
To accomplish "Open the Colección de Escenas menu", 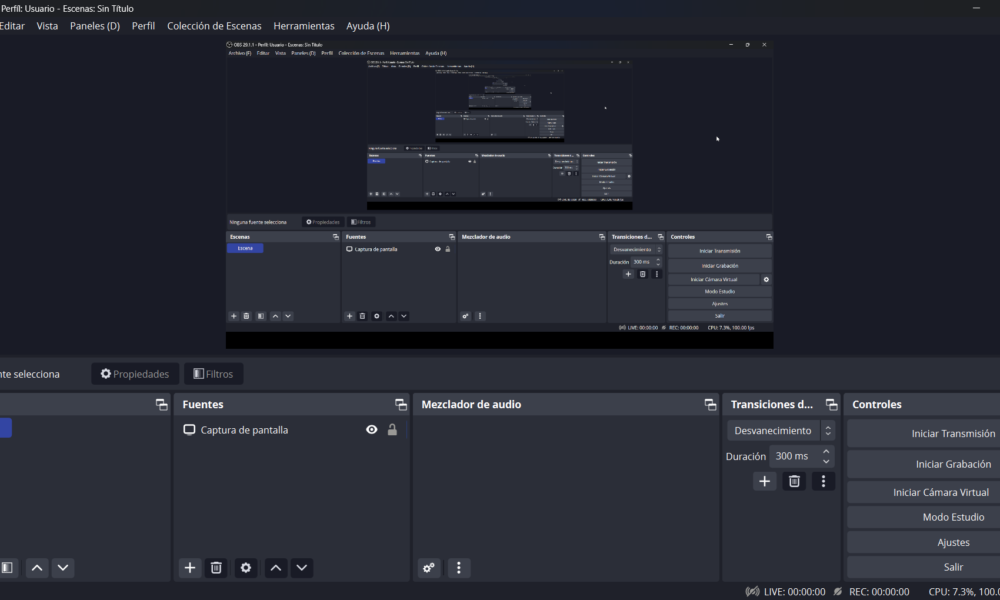I will point(214,26).
